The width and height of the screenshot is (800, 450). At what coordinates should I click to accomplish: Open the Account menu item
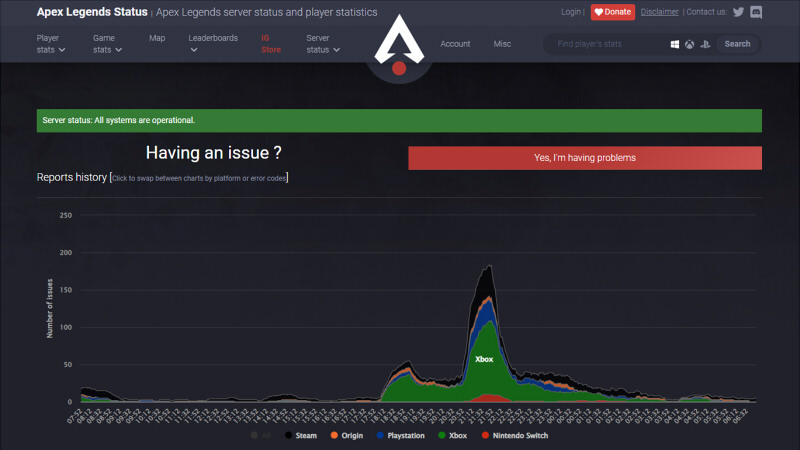pyautogui.click(x=455, y=44)
